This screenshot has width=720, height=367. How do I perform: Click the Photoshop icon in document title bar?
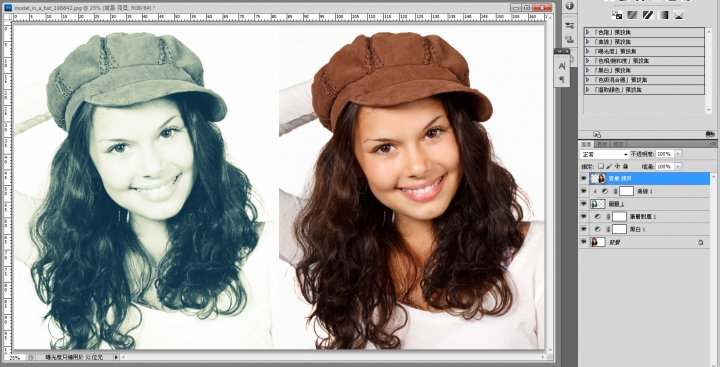[x=8, y=7]
